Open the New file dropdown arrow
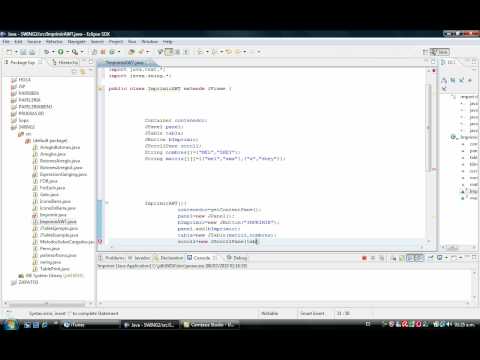The width and height of the screenshot is (480, 360). click(16, 52)
